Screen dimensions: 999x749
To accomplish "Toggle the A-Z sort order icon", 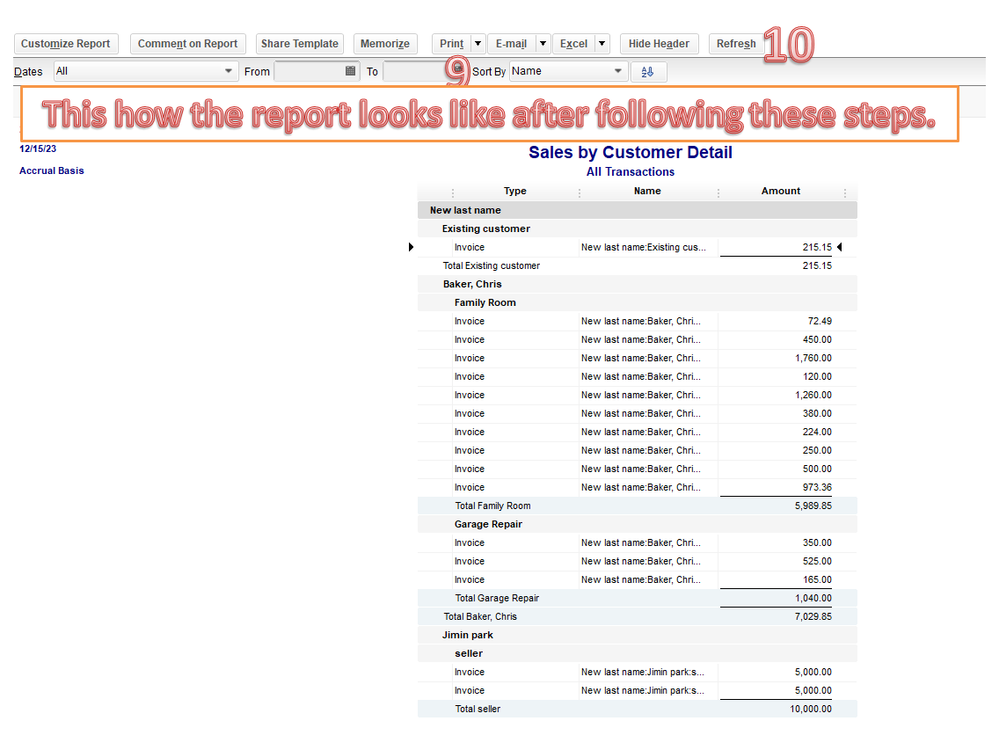I will point(648,72).
